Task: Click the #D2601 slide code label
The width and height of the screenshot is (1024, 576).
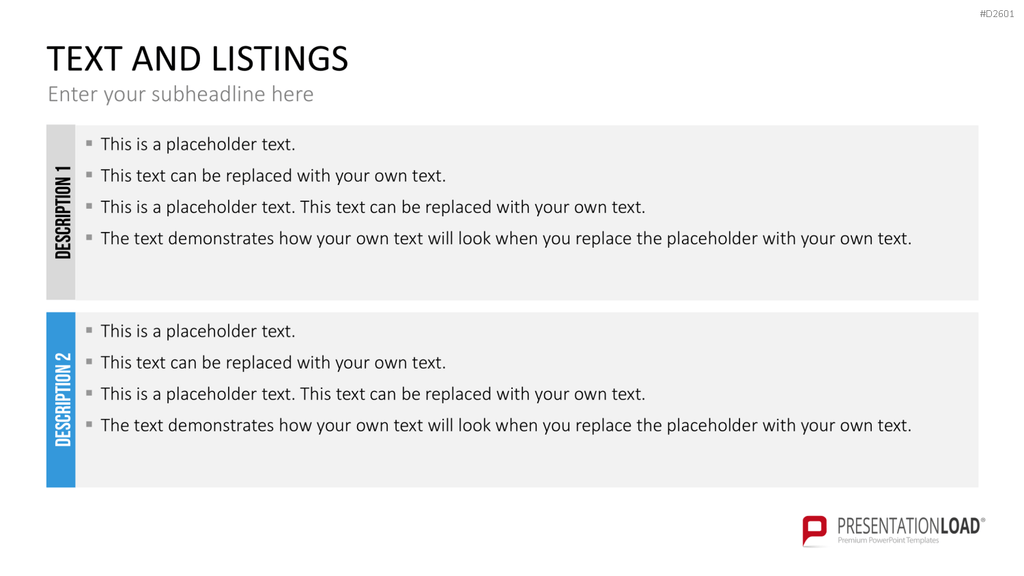Action: (x=997, y=14)
